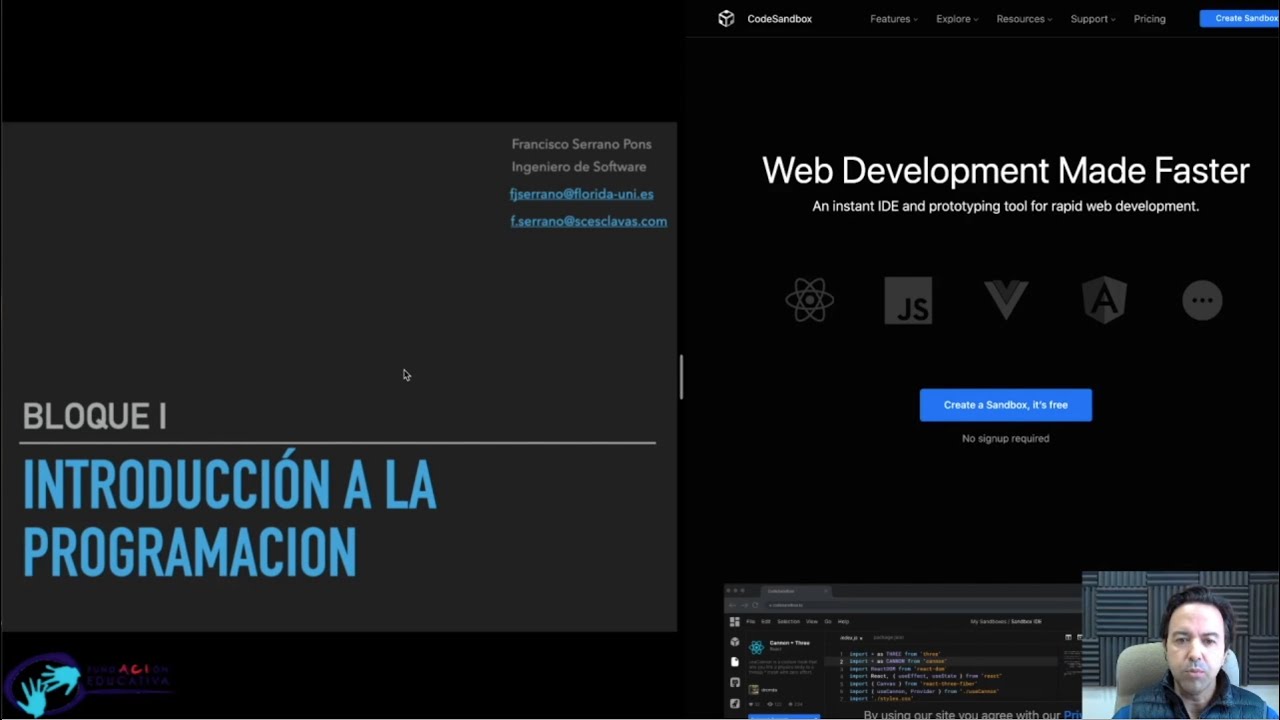Click the Create Sandbox button in header
This screenshot has width=1280, height=720.
pos(1240,18)
